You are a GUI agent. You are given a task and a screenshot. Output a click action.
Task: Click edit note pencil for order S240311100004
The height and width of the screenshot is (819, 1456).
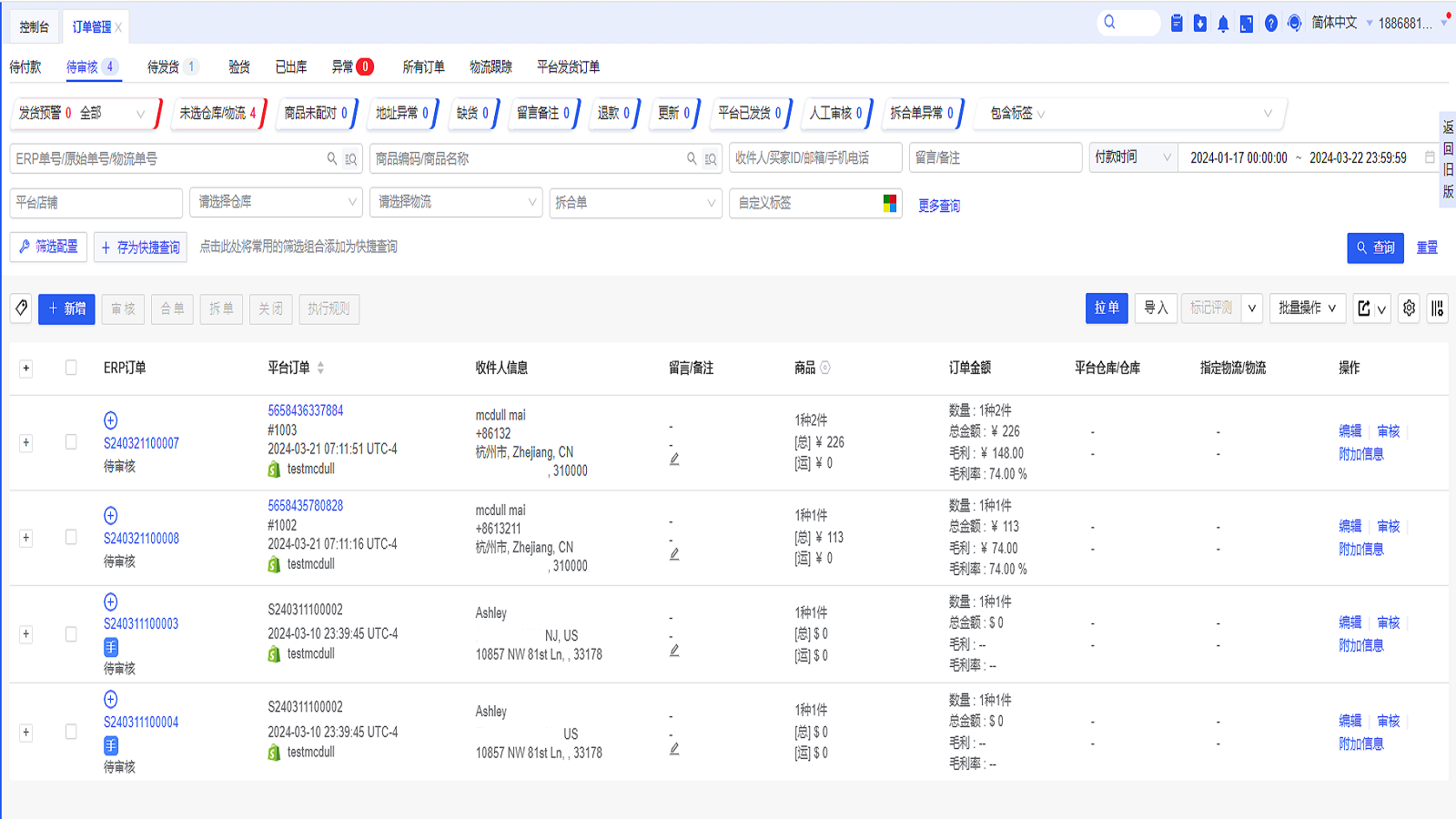[674, 748]
